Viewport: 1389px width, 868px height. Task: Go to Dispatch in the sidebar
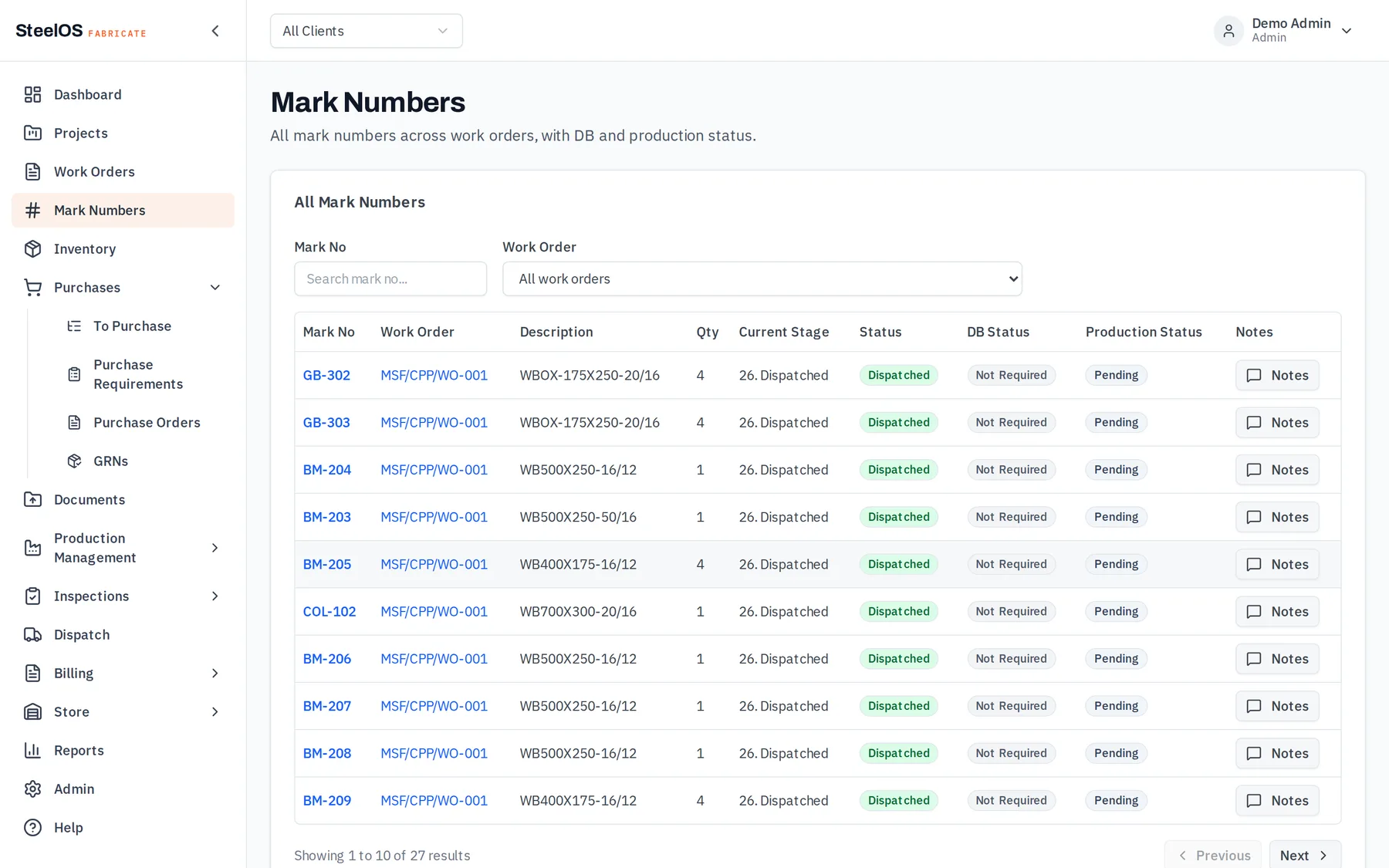(x=123, y=635)
